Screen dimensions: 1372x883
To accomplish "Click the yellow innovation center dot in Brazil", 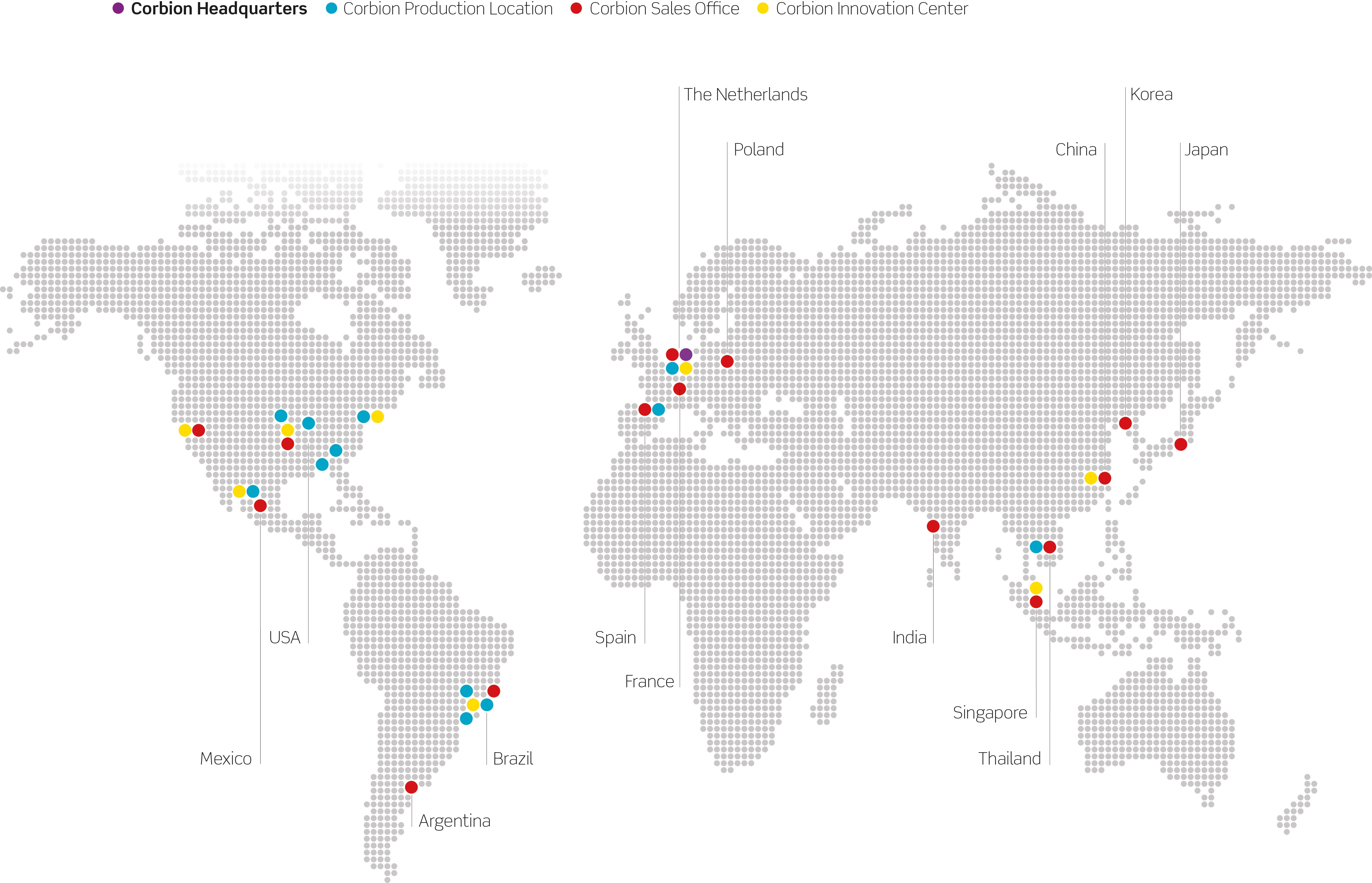I will (x=473, y=705).
